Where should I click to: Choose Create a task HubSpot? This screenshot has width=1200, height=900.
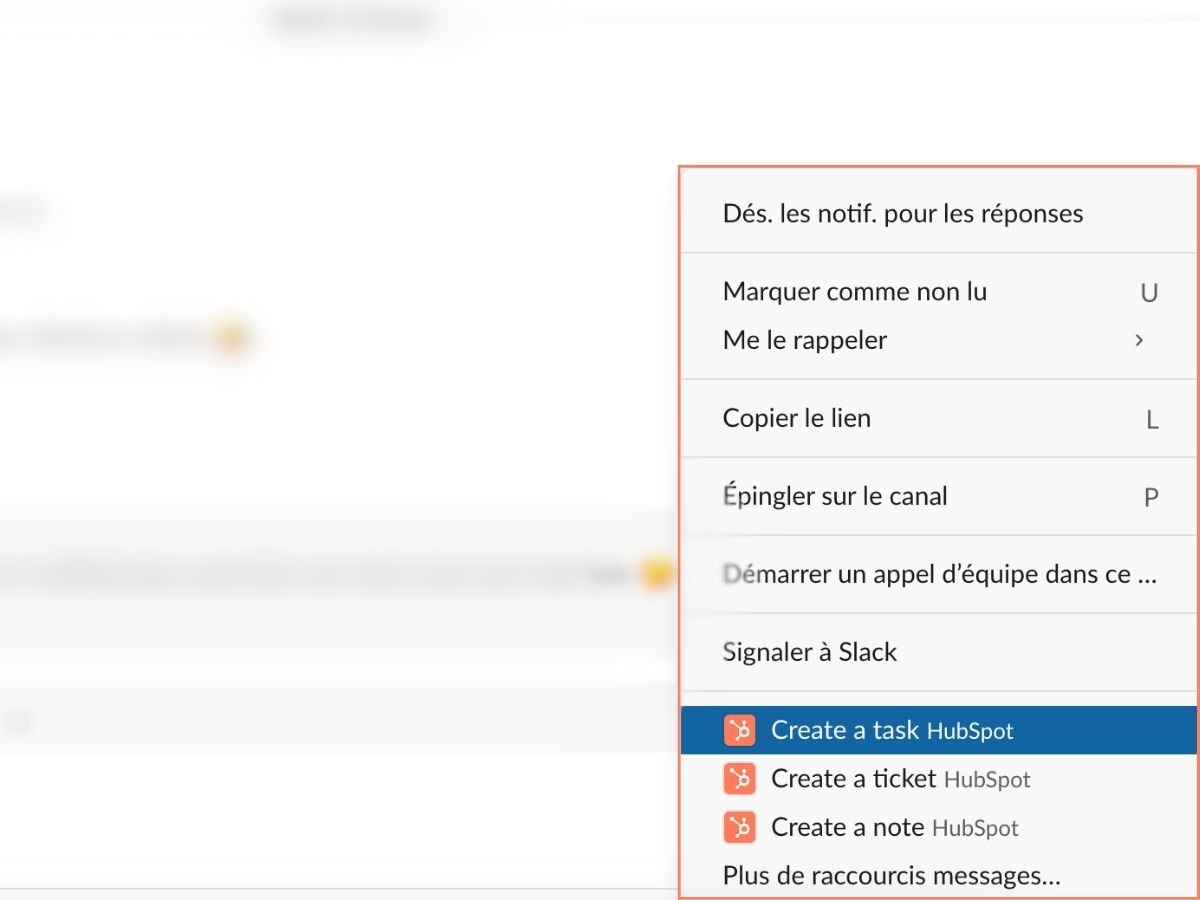click(939, 730)
